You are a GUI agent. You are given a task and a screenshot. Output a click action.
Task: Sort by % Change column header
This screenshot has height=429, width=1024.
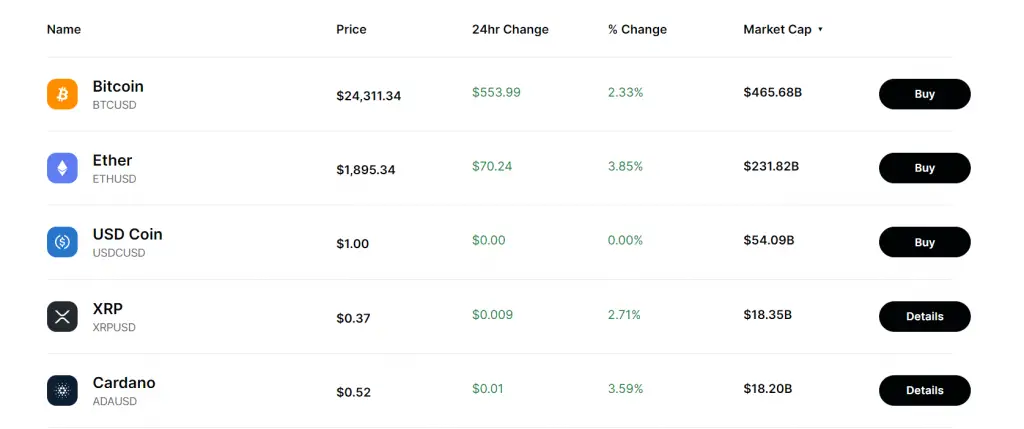(637, 29)
